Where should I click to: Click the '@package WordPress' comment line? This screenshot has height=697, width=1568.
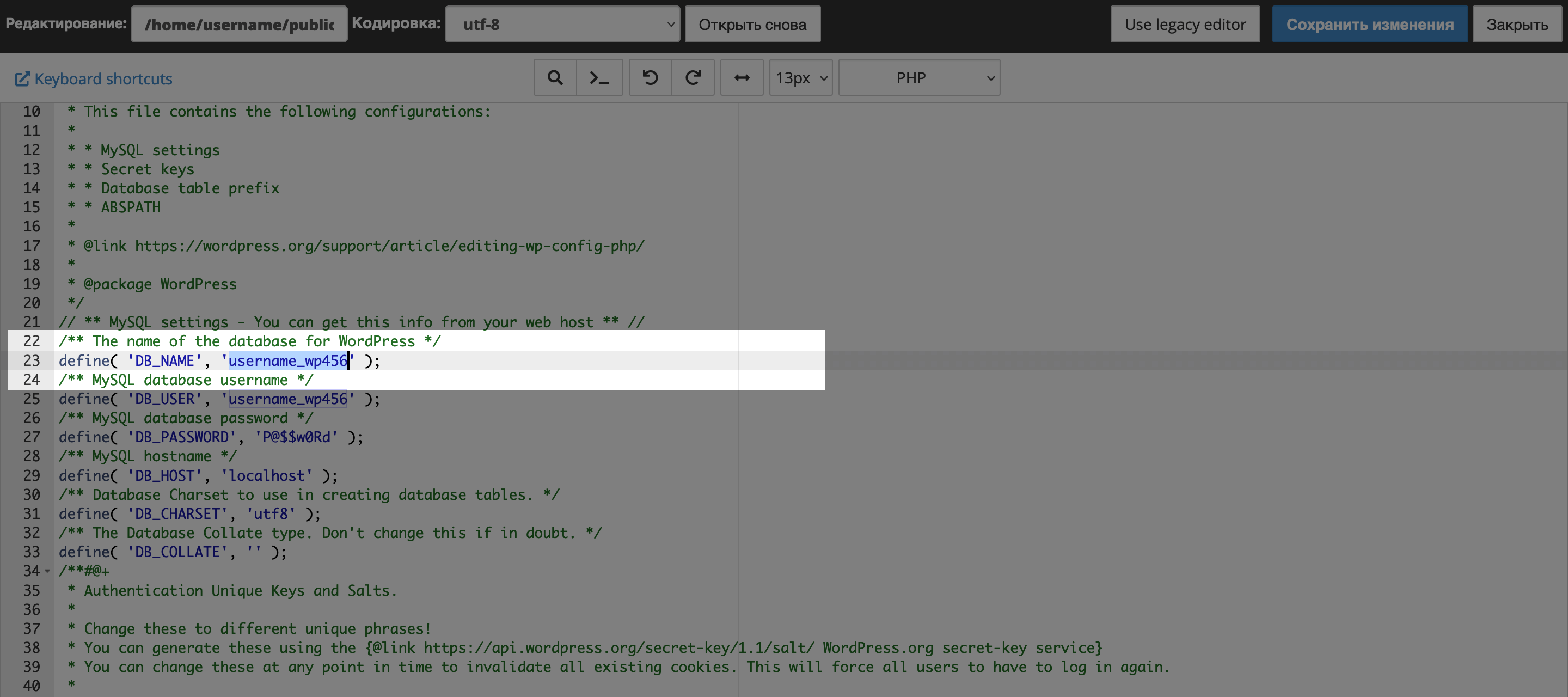pos(152,284)
